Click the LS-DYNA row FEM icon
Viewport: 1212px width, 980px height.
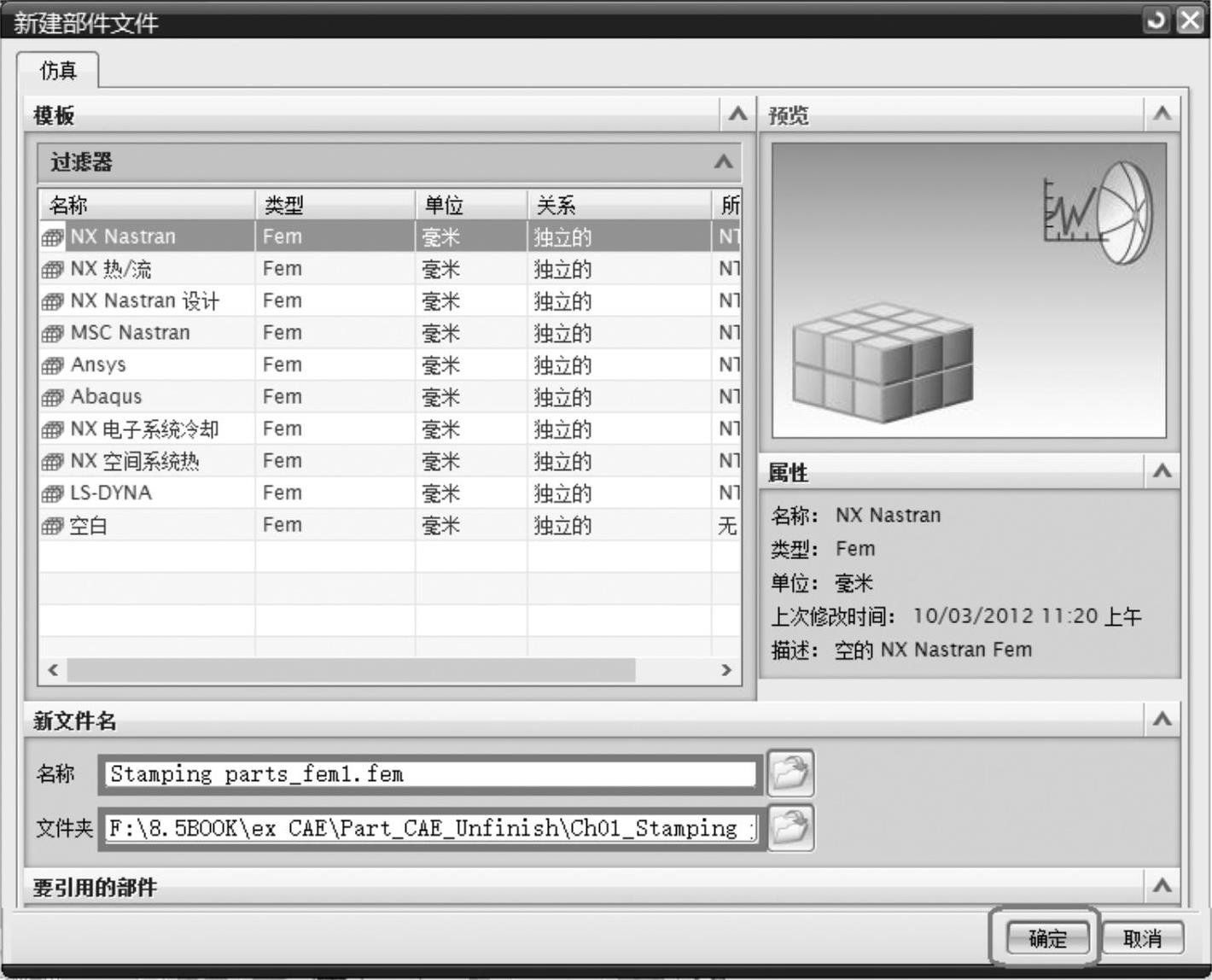coord(53,493)
